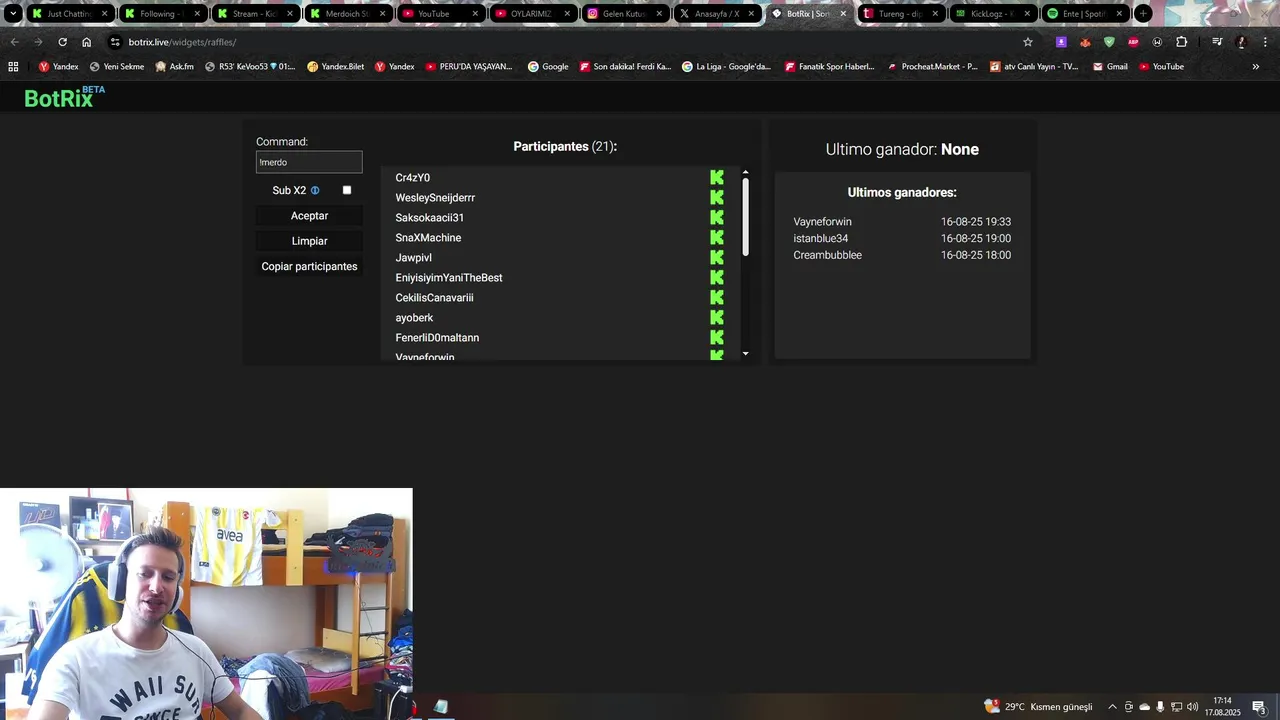Open the Windows notification center icon

tap(1259, 707)
